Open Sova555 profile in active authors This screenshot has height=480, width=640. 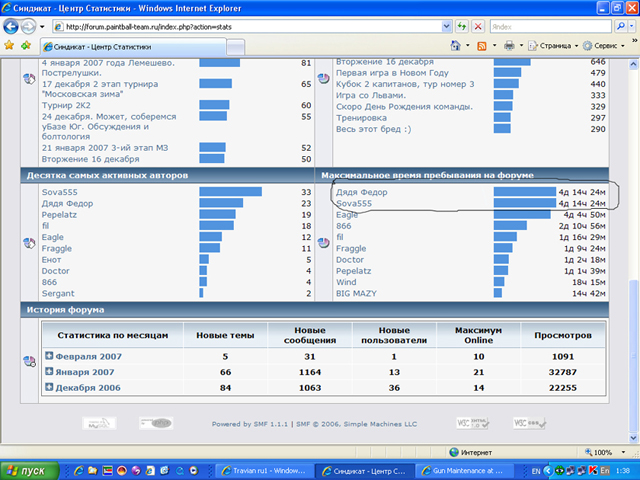tap(58, 191)
